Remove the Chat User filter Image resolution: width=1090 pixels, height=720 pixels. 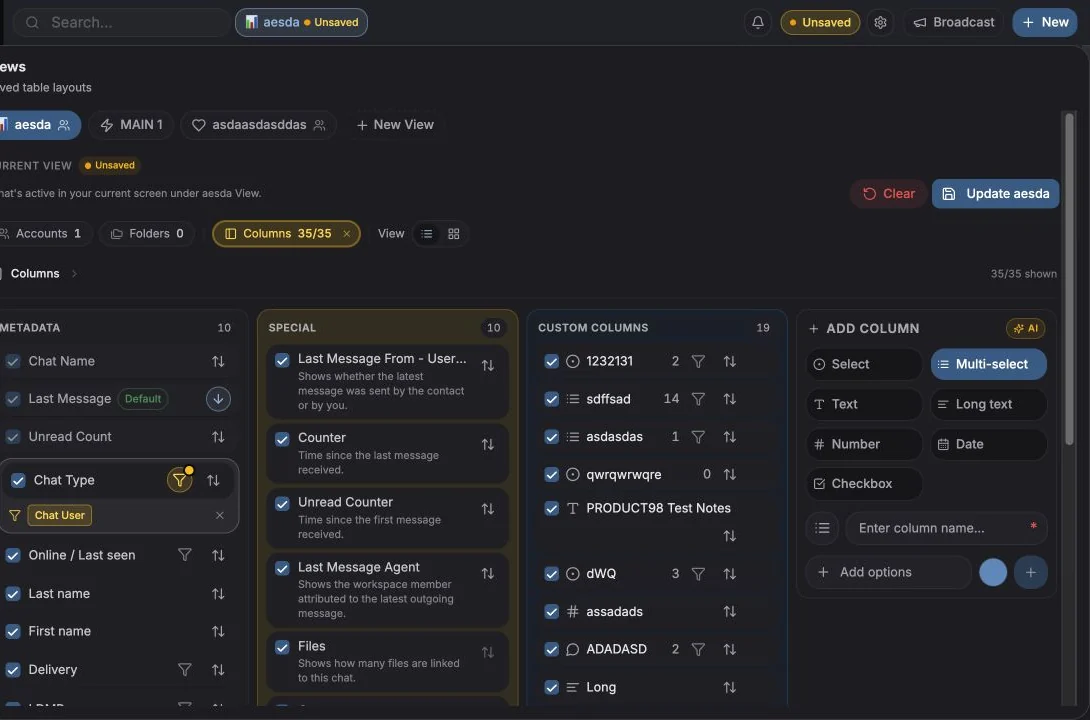pyautogui.click(x=220, y=515)
